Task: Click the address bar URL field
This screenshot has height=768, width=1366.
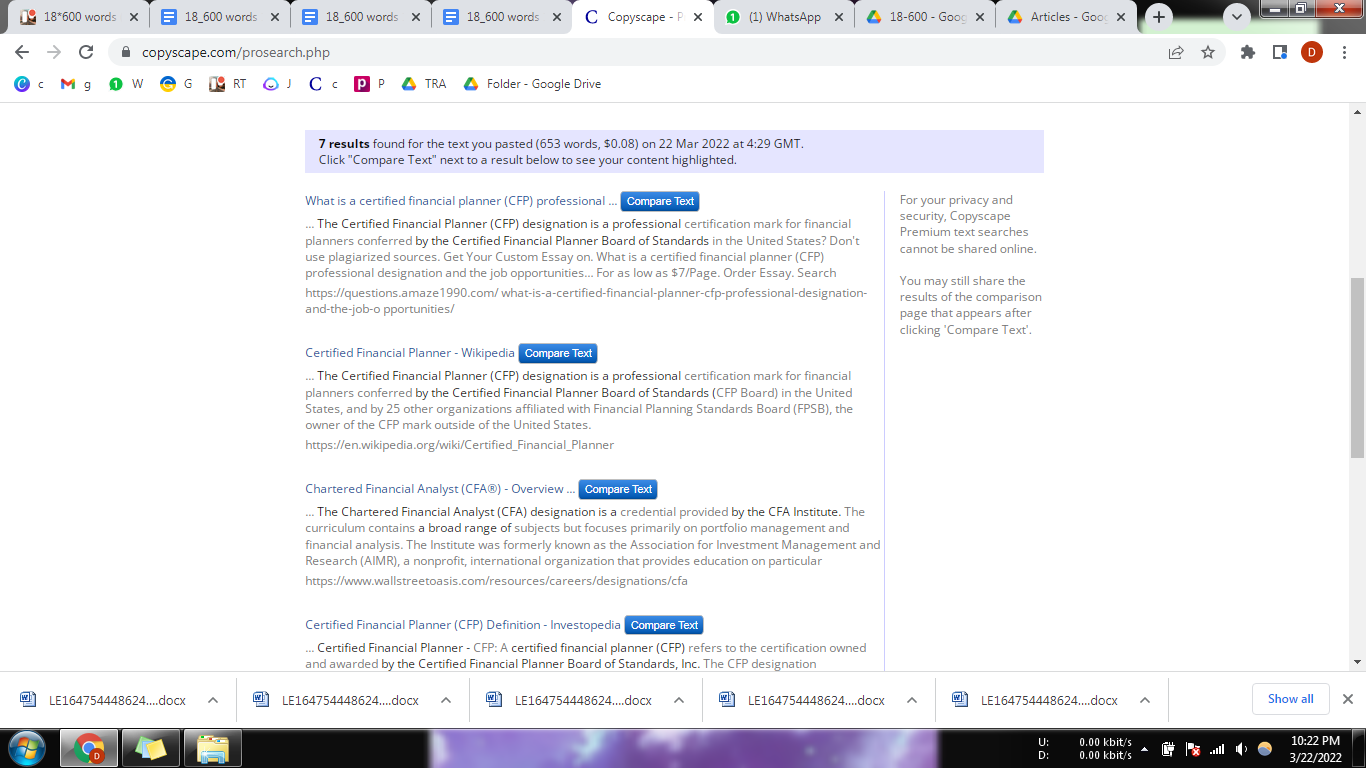Action: pyautogui.click(x=640, y=52)
